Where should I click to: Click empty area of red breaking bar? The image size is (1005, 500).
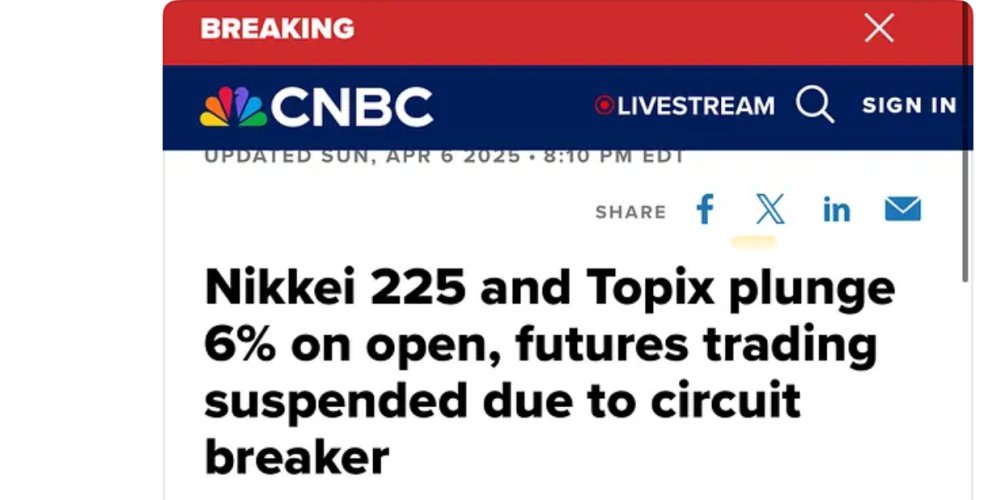tap(600, 30)
